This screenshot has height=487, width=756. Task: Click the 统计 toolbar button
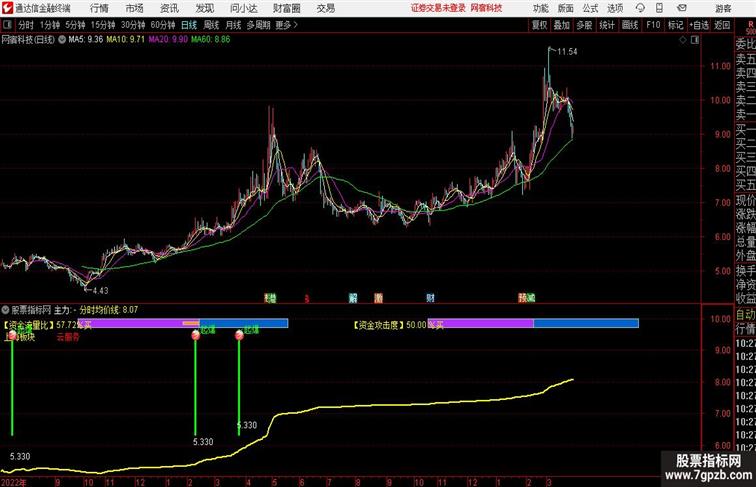607,25
